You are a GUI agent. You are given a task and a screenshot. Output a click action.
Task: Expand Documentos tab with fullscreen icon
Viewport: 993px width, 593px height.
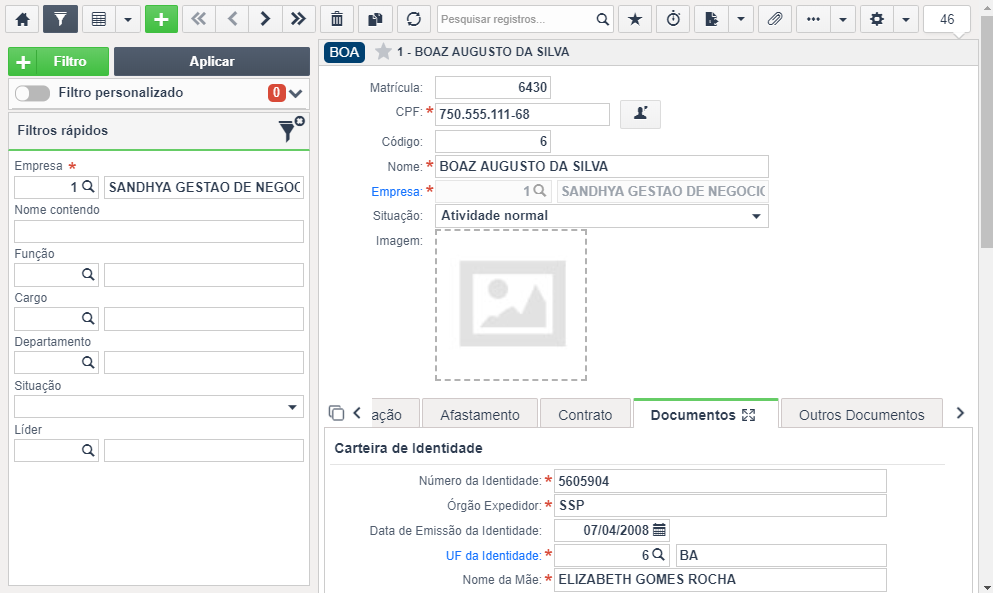point(749,415)
